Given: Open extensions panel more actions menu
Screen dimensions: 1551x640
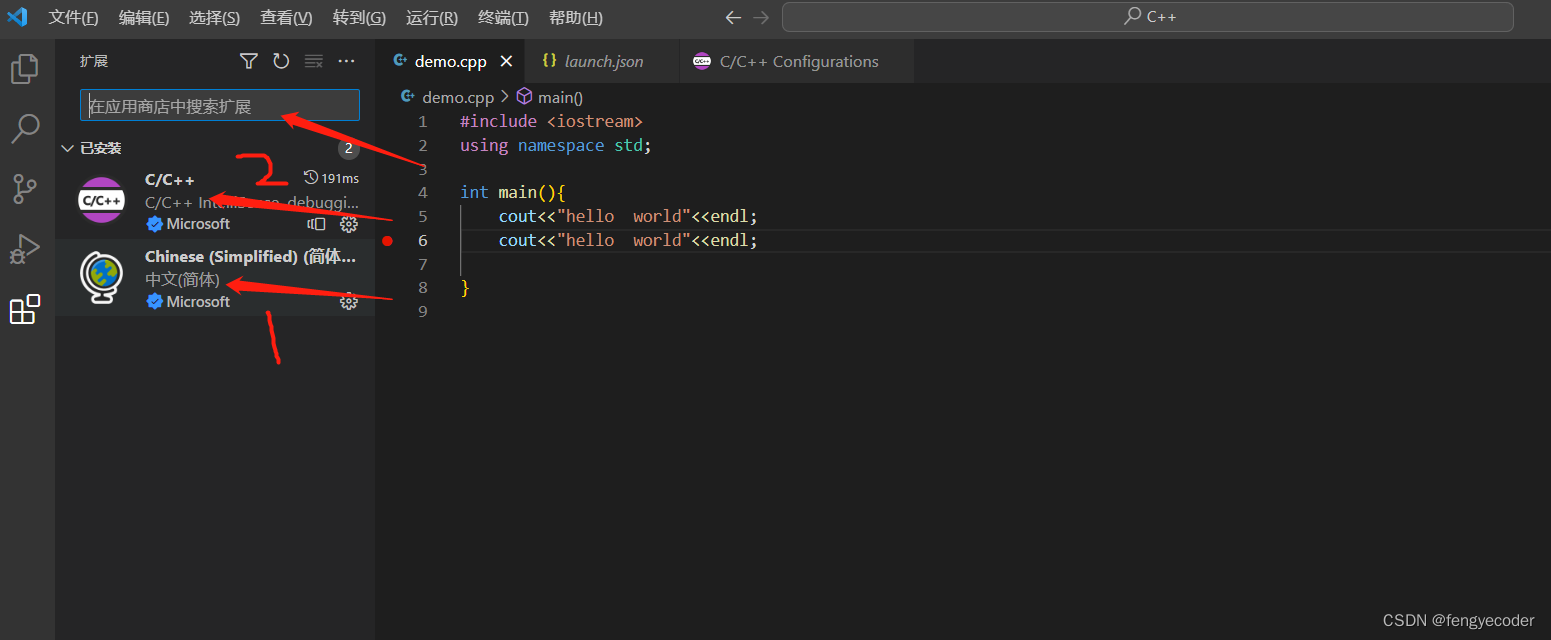Looking at the screenshot, I should [x=346, y=61].
